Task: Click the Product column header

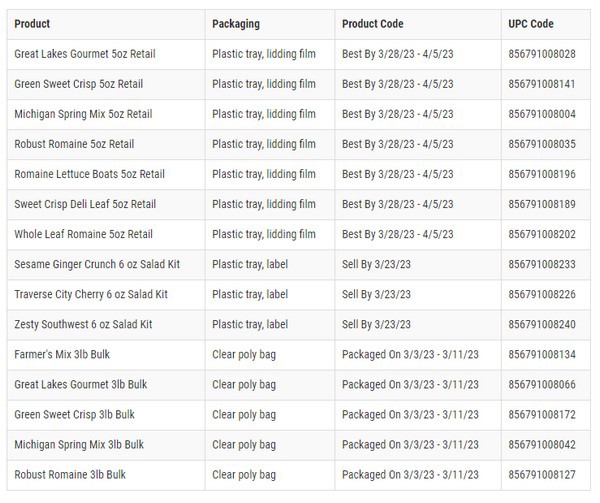Action: coord(32,23)
